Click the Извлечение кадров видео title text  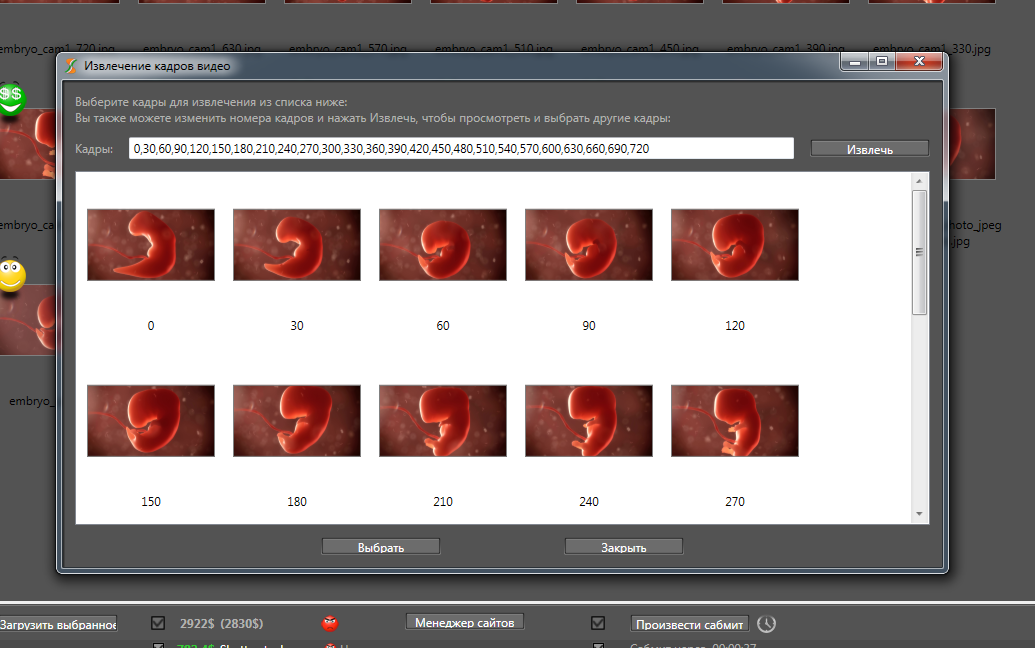[157, 66]
